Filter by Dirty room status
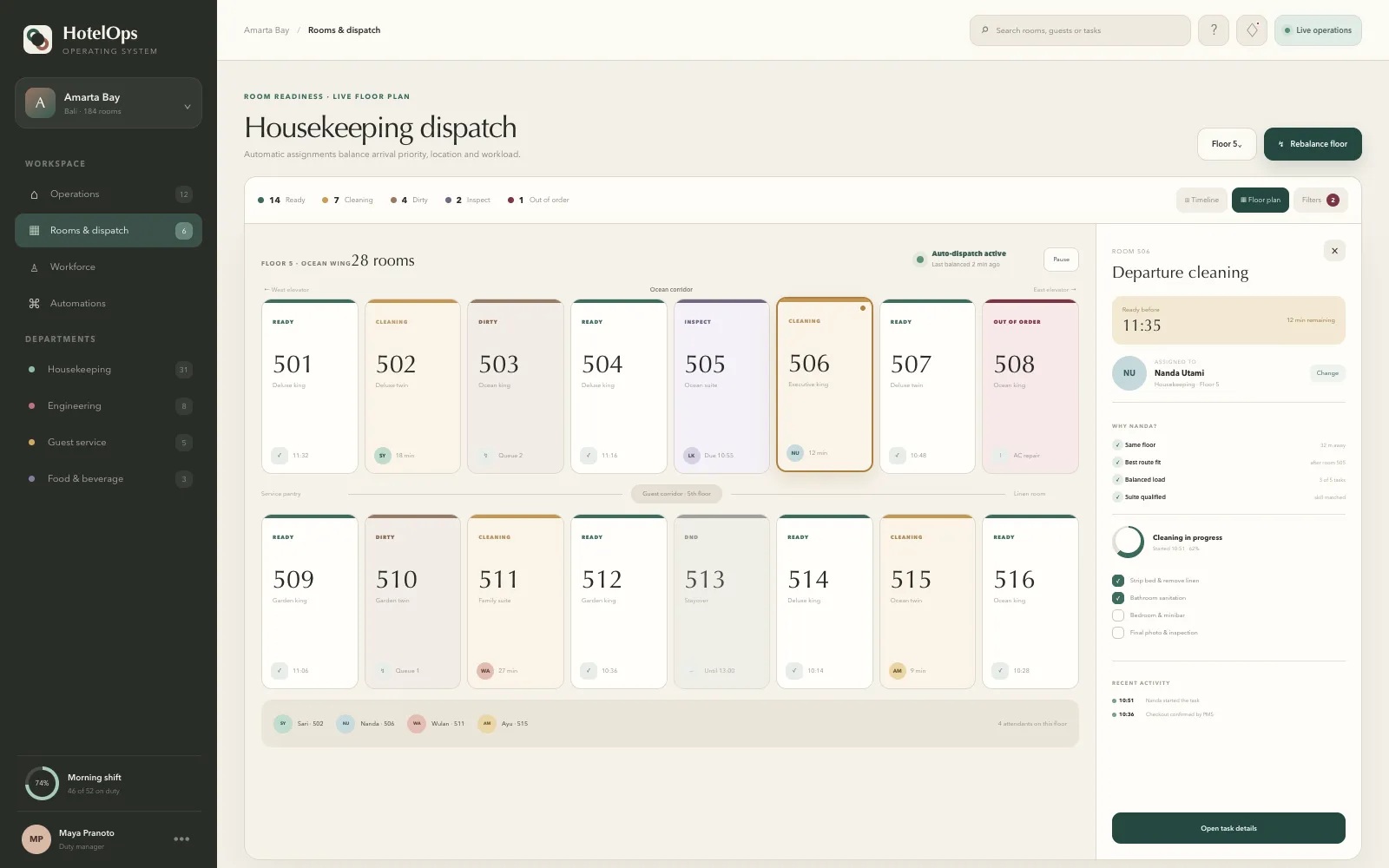Image resolution: width=1389 pixels, height=868 pixels. pos(409,201)
